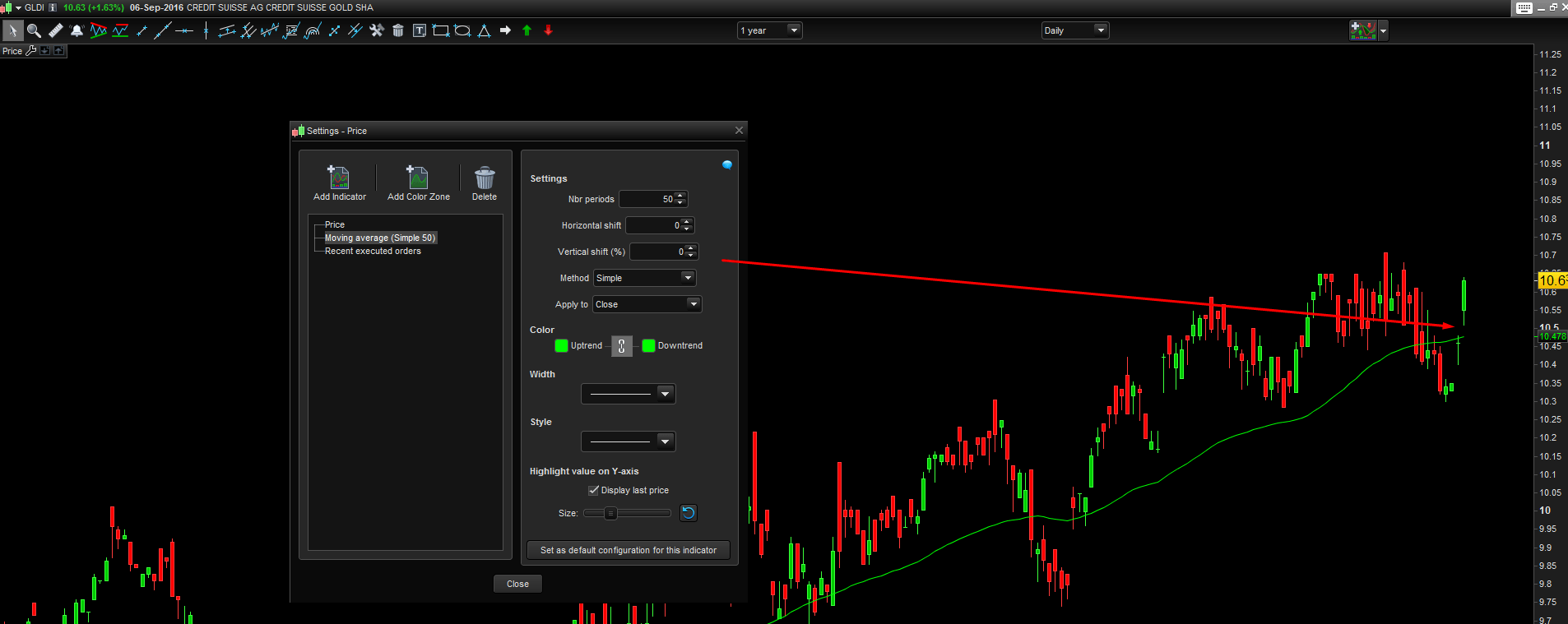The image size is (1568, 624).
Task: Insert a red down arrow marker
Action: [x=548, y=30]
